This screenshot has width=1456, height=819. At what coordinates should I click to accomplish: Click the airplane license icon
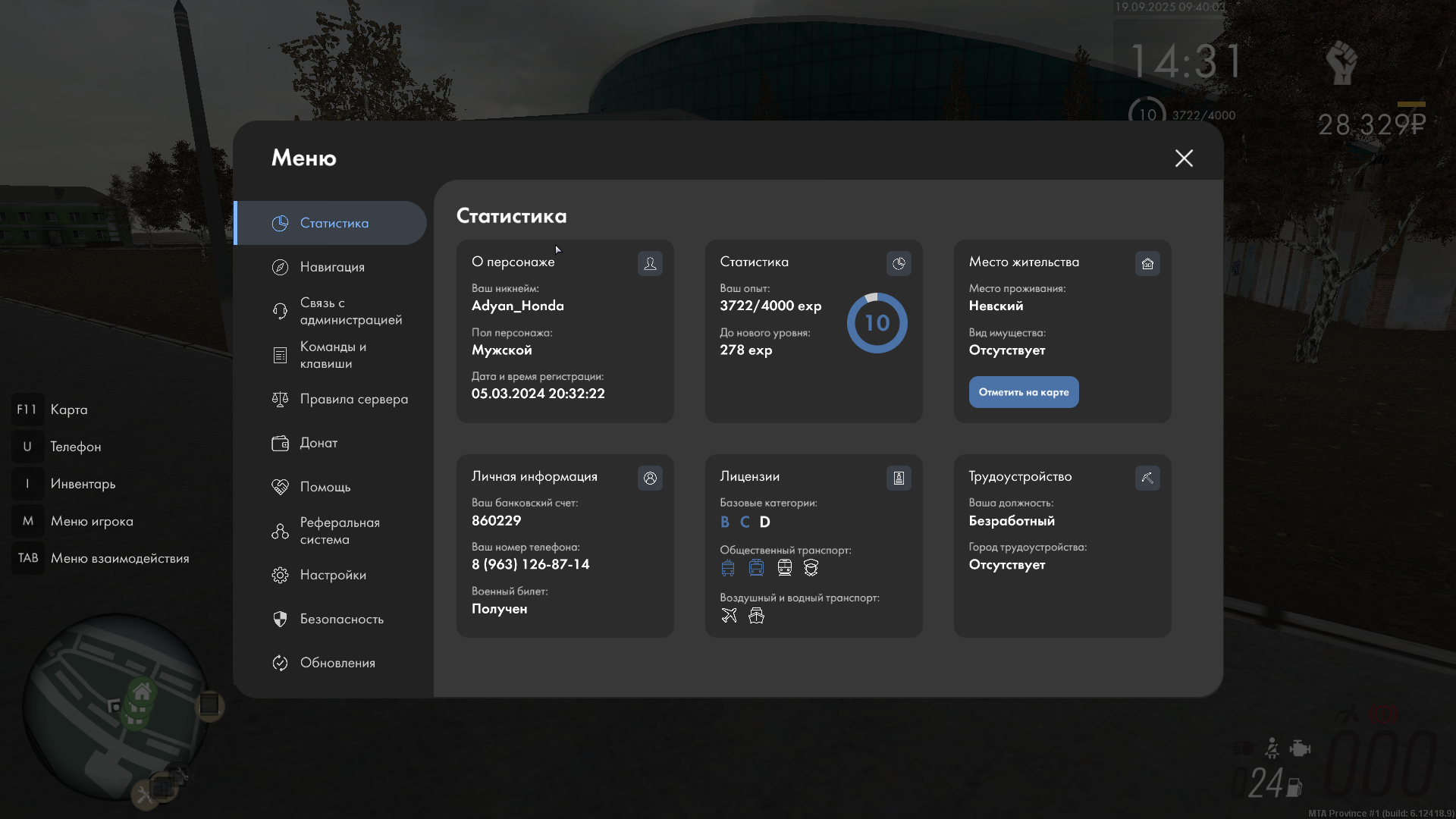(x=729, y=616)
